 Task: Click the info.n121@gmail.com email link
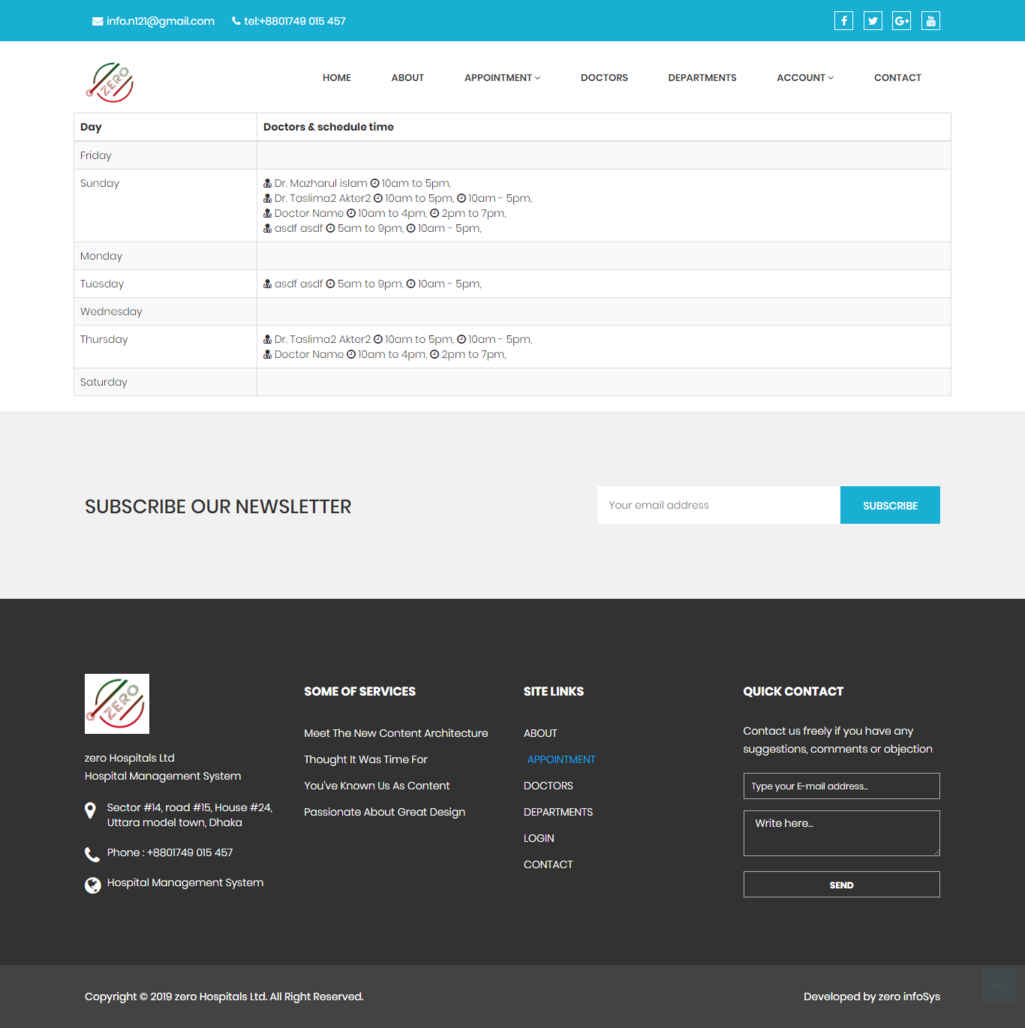pyautogui.click(x=154, y=21)
